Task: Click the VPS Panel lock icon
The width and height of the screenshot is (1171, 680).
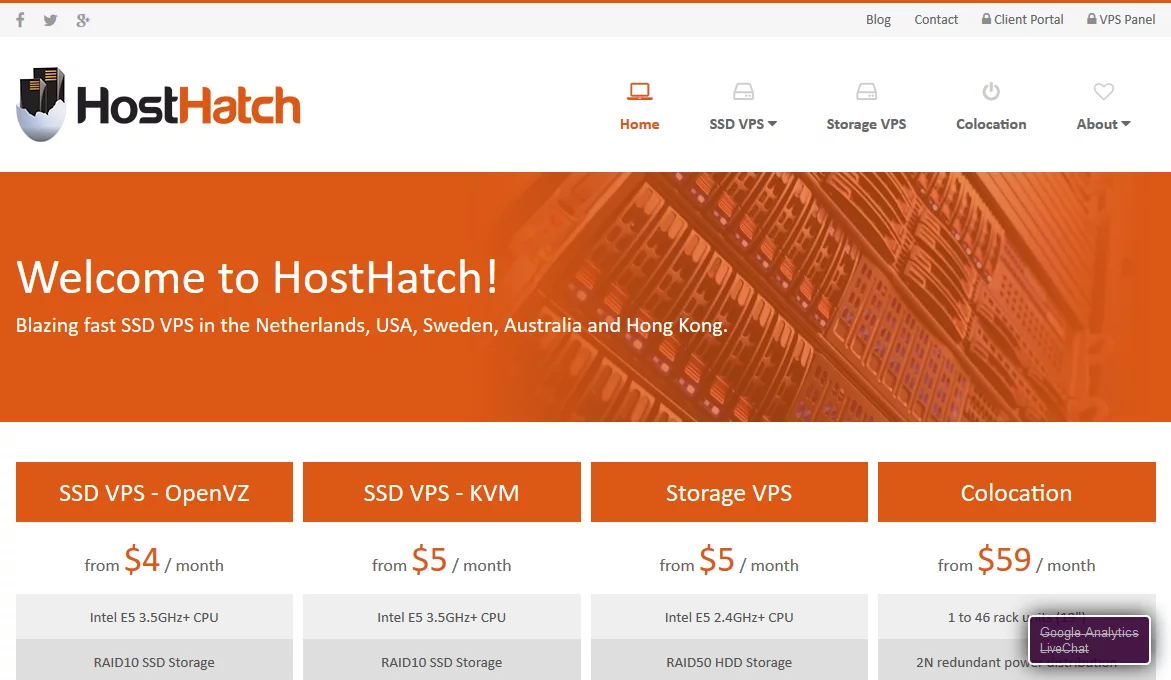Action: coord(1092,19)
